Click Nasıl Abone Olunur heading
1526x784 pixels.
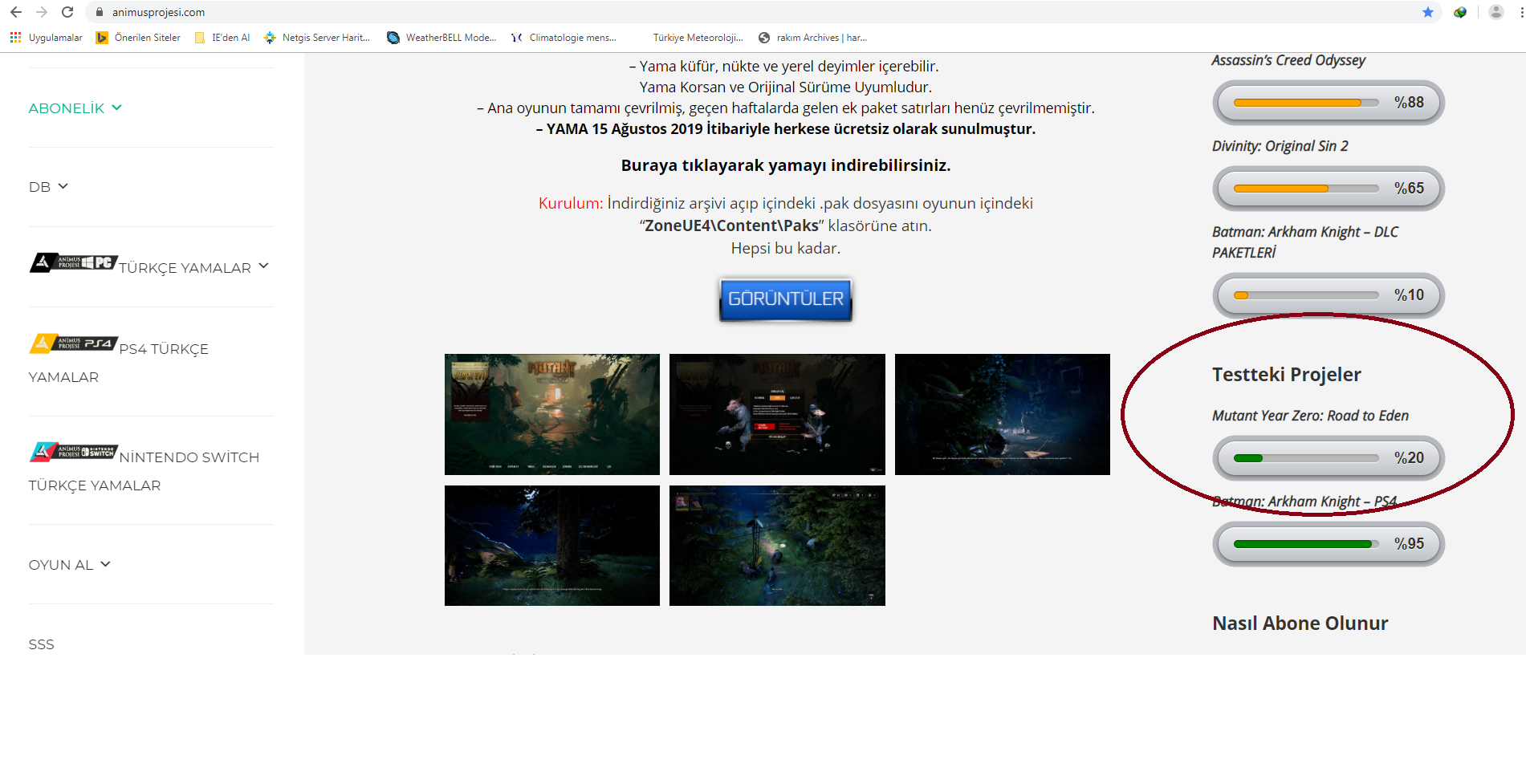tap(1300, 624)
